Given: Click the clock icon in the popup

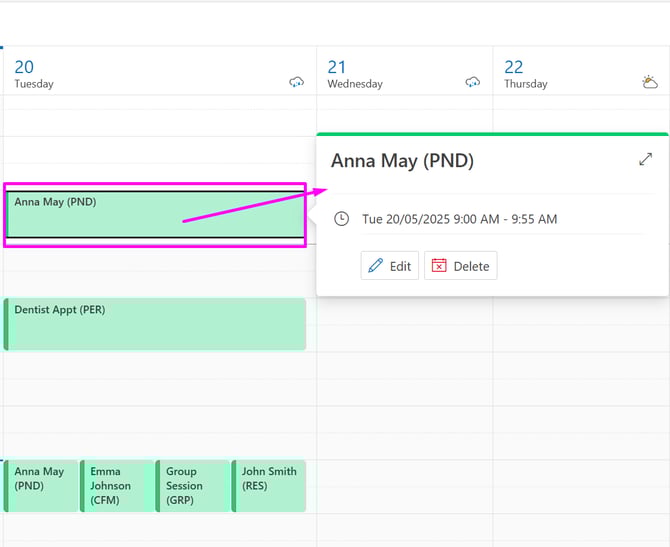Looking at the screenshot, I should (342, 219).
